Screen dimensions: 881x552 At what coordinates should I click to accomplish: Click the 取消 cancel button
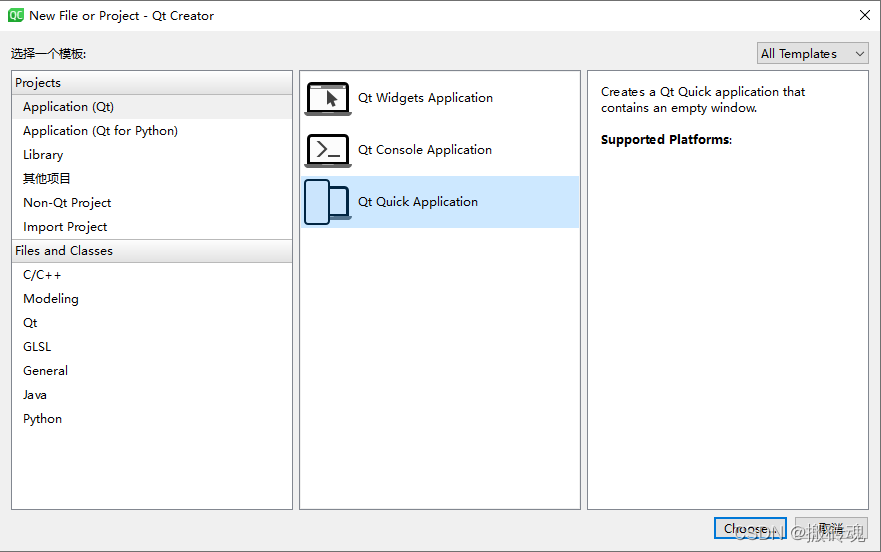831,528
